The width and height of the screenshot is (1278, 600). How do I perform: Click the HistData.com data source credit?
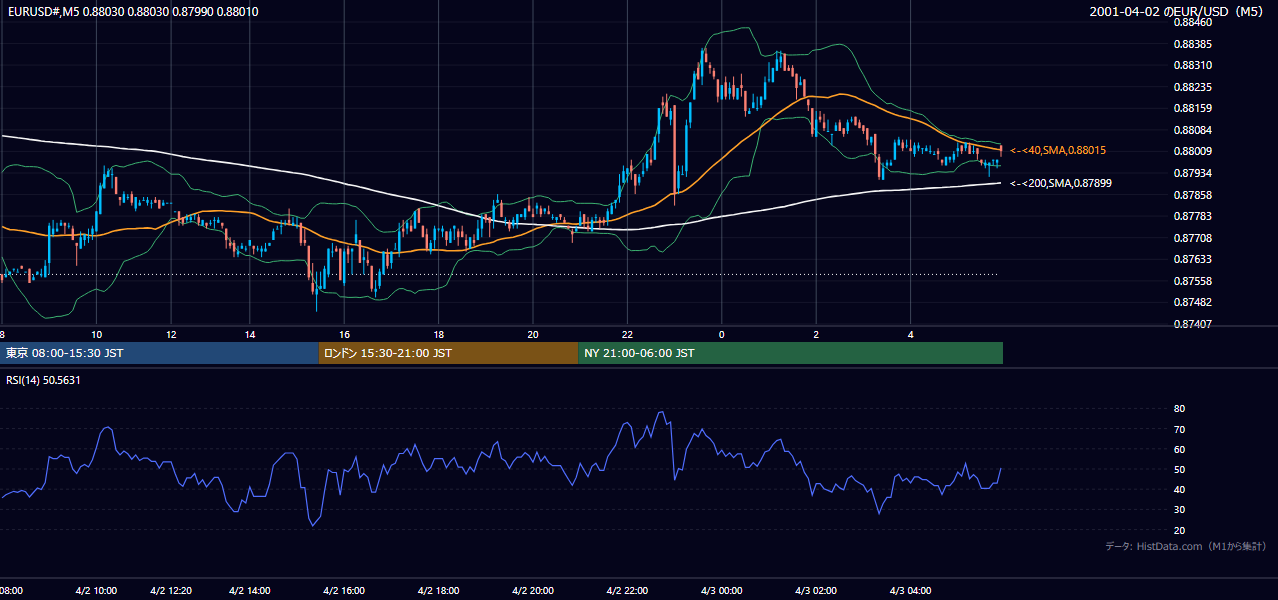1186,546
